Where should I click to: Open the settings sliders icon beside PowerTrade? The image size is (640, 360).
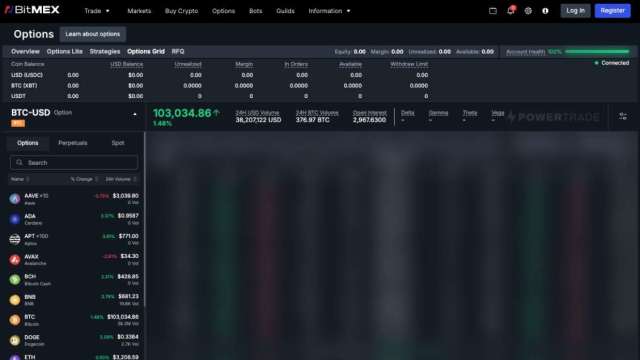623,116
